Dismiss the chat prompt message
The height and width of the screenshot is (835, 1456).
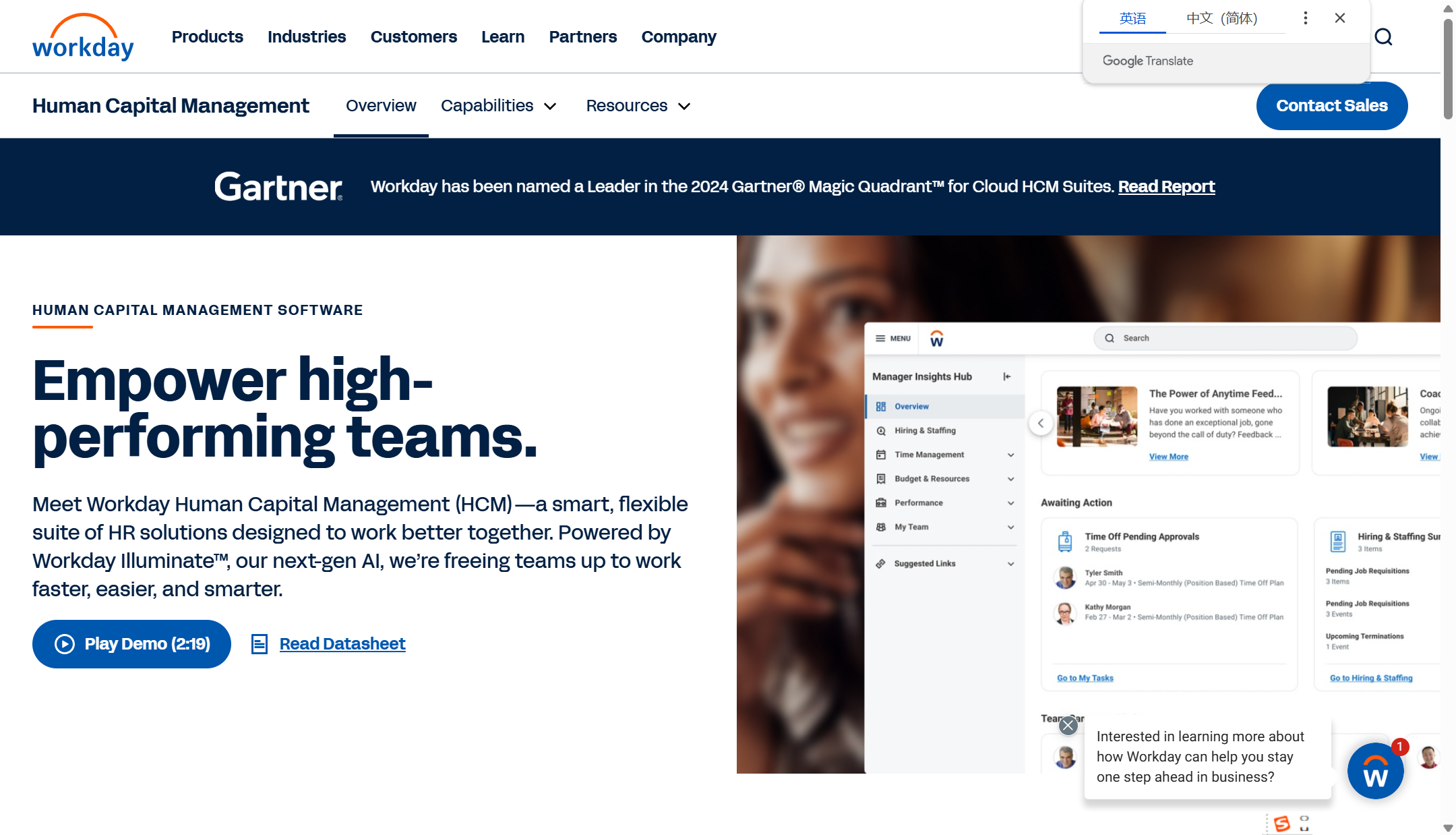coord(1068,726)
